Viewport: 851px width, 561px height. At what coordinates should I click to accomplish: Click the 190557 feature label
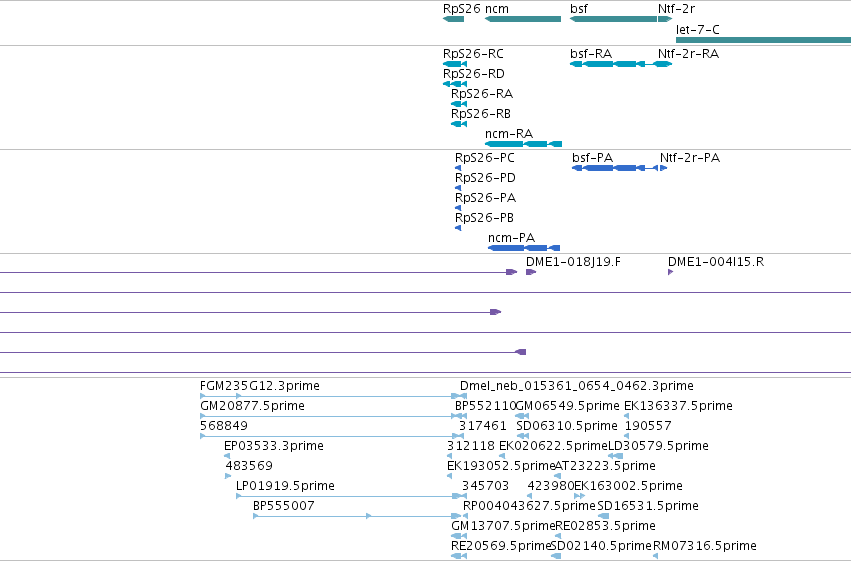pyautogui.click(x=648, y=426)
